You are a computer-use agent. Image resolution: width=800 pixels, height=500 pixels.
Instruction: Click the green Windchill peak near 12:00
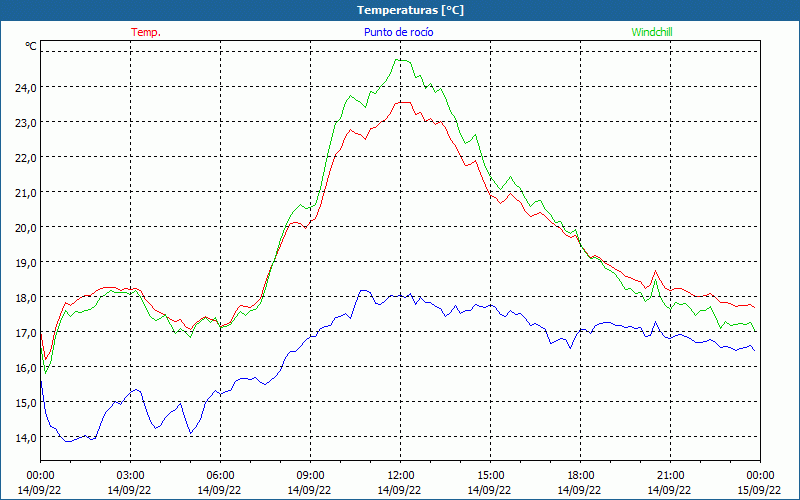(x=401, y=60)
